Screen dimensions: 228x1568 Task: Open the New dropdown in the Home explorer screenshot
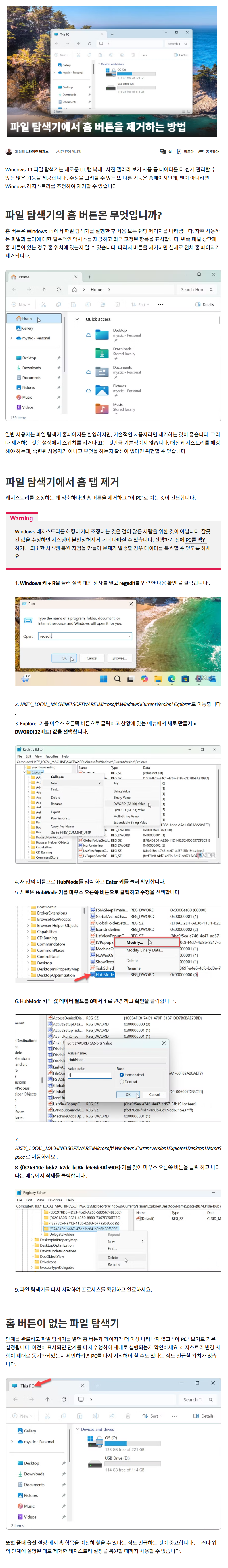tap(20, 304)
